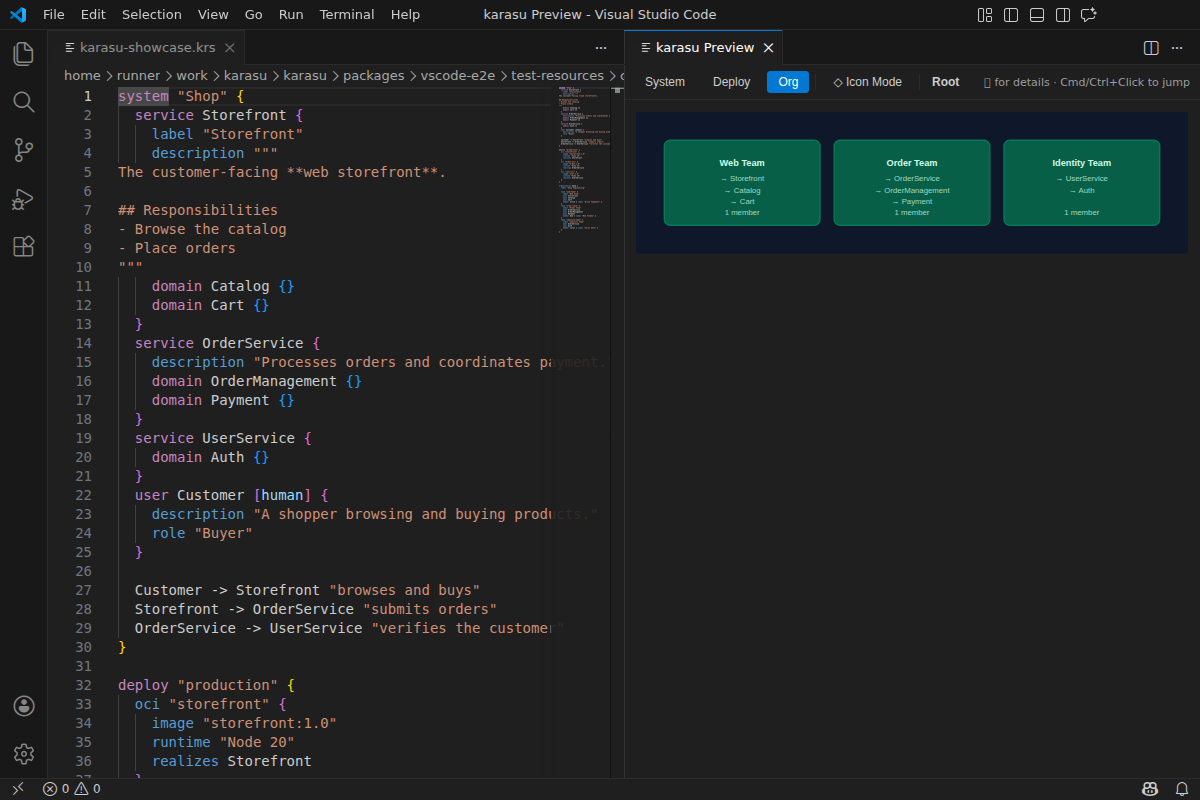Open the Extensions view
This screenshot has width=1200, height=800.
pos(24,246)
